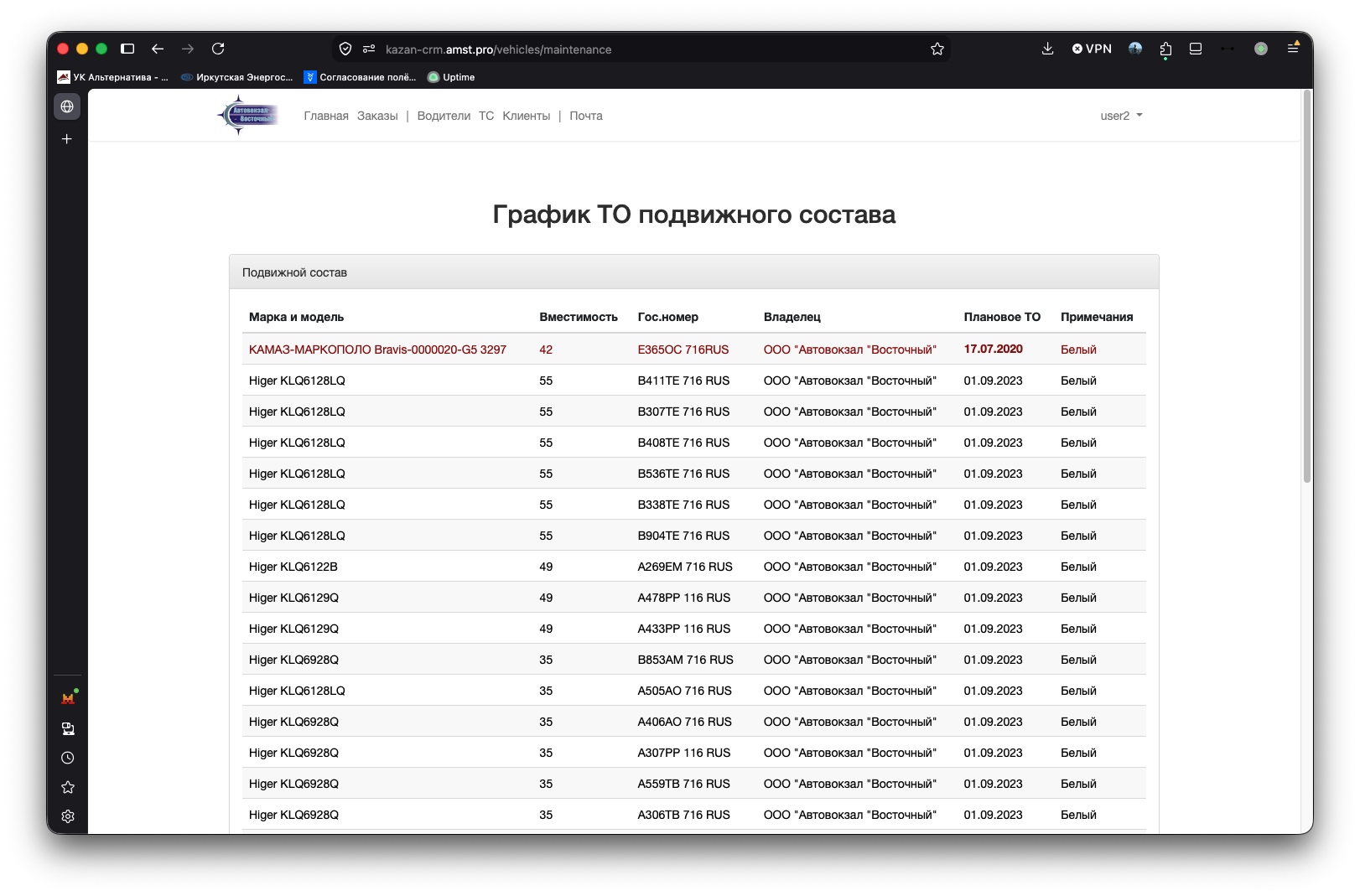Screen dimensions: 1360x896
Task: Click plate number А306ТВ 716 RUS
Action: 684,815
